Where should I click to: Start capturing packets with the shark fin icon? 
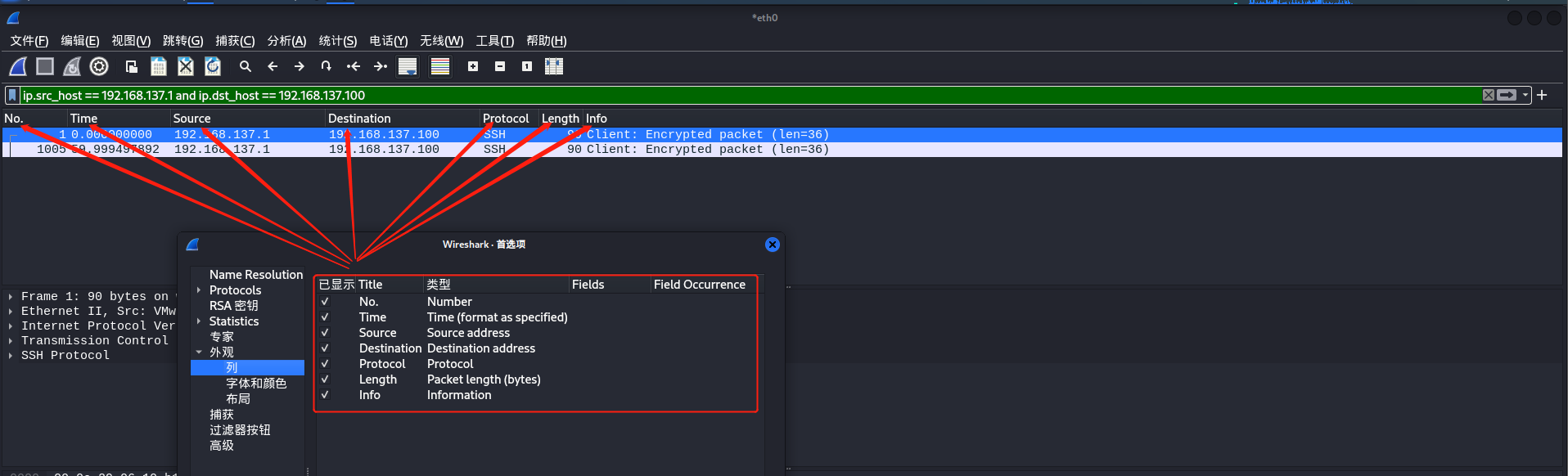pos(18,66)
